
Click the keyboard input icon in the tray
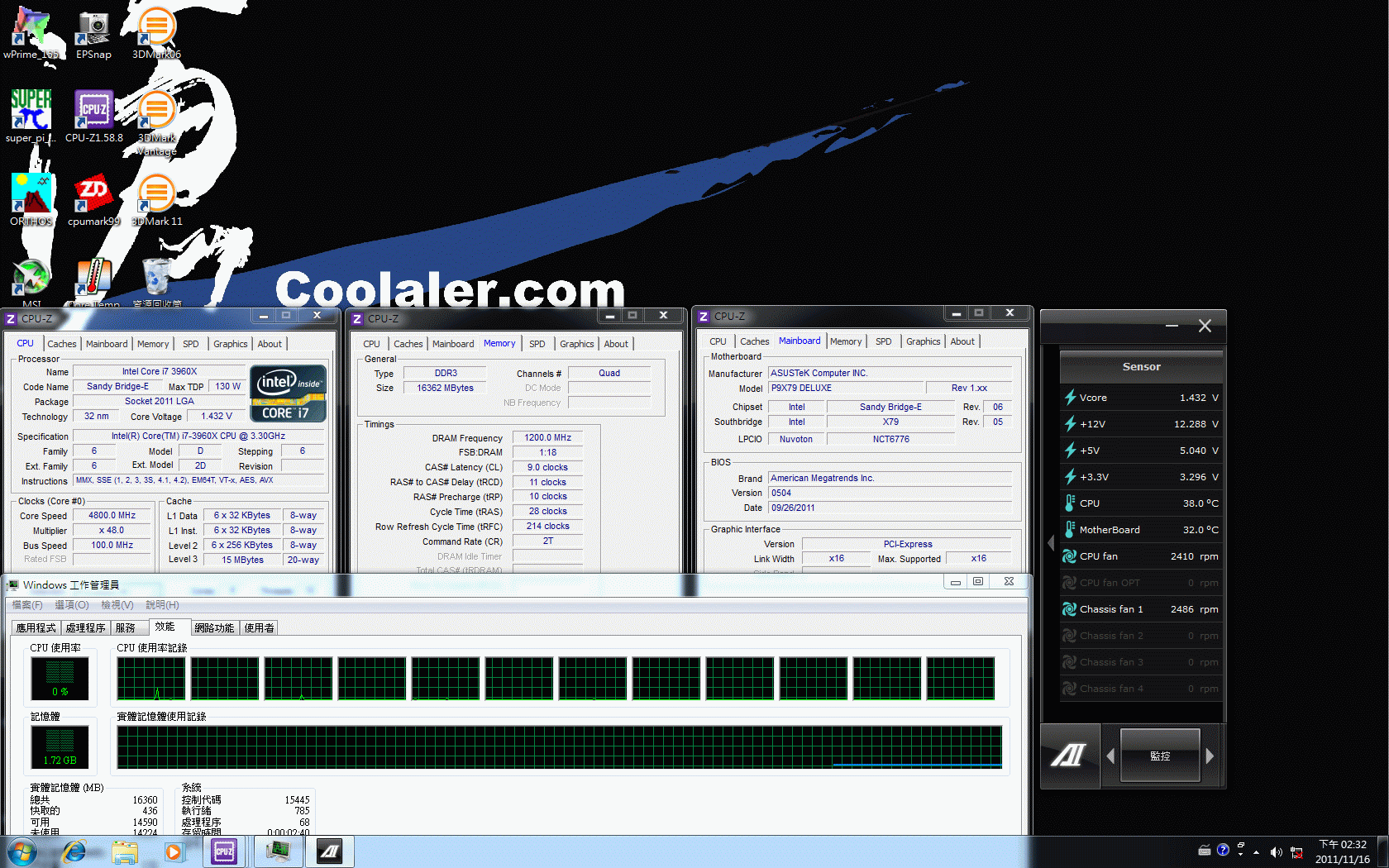(1205, 850)
